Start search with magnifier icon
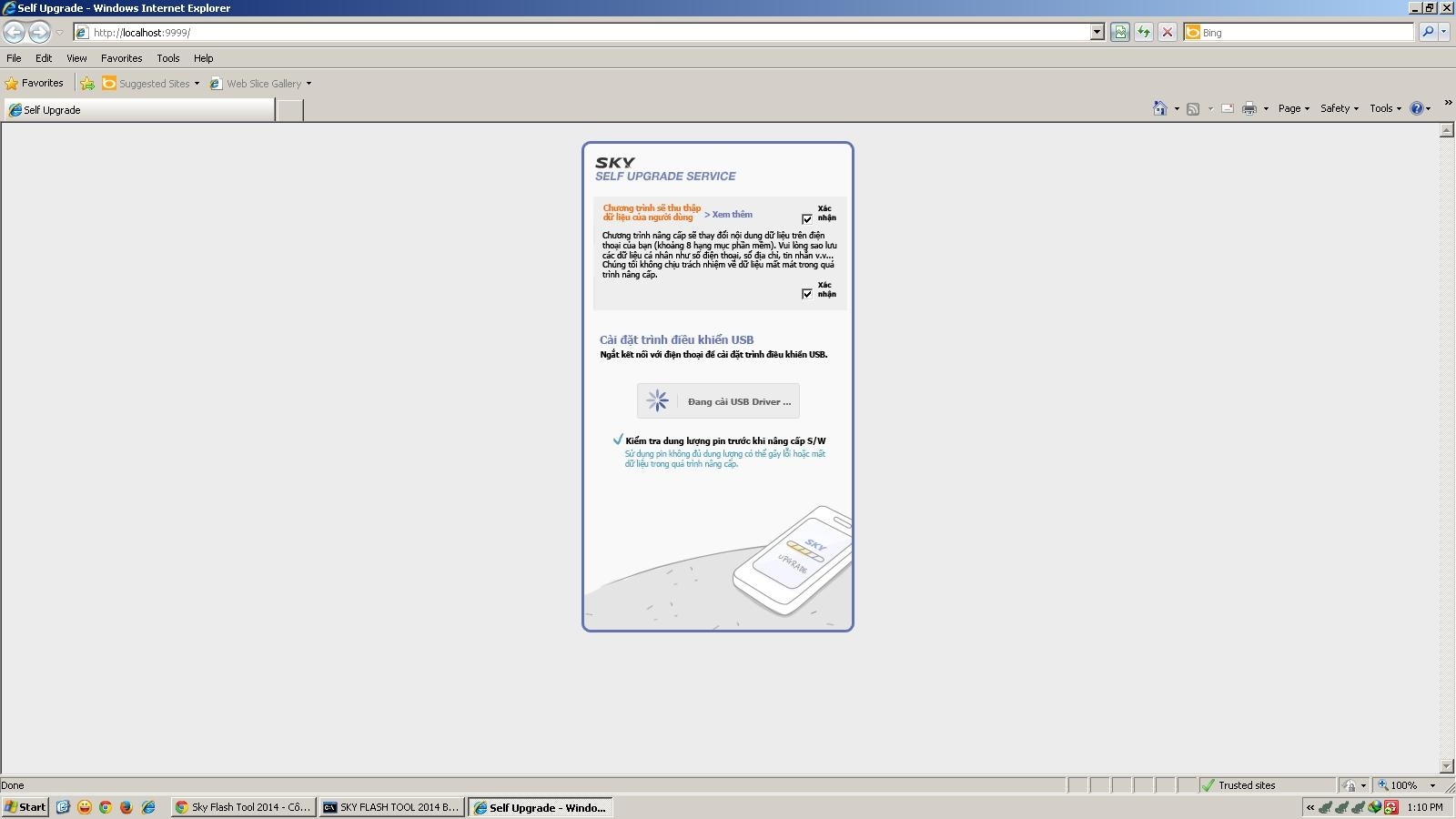Viewport: 1456px width, 819px height. point(1428,33)
